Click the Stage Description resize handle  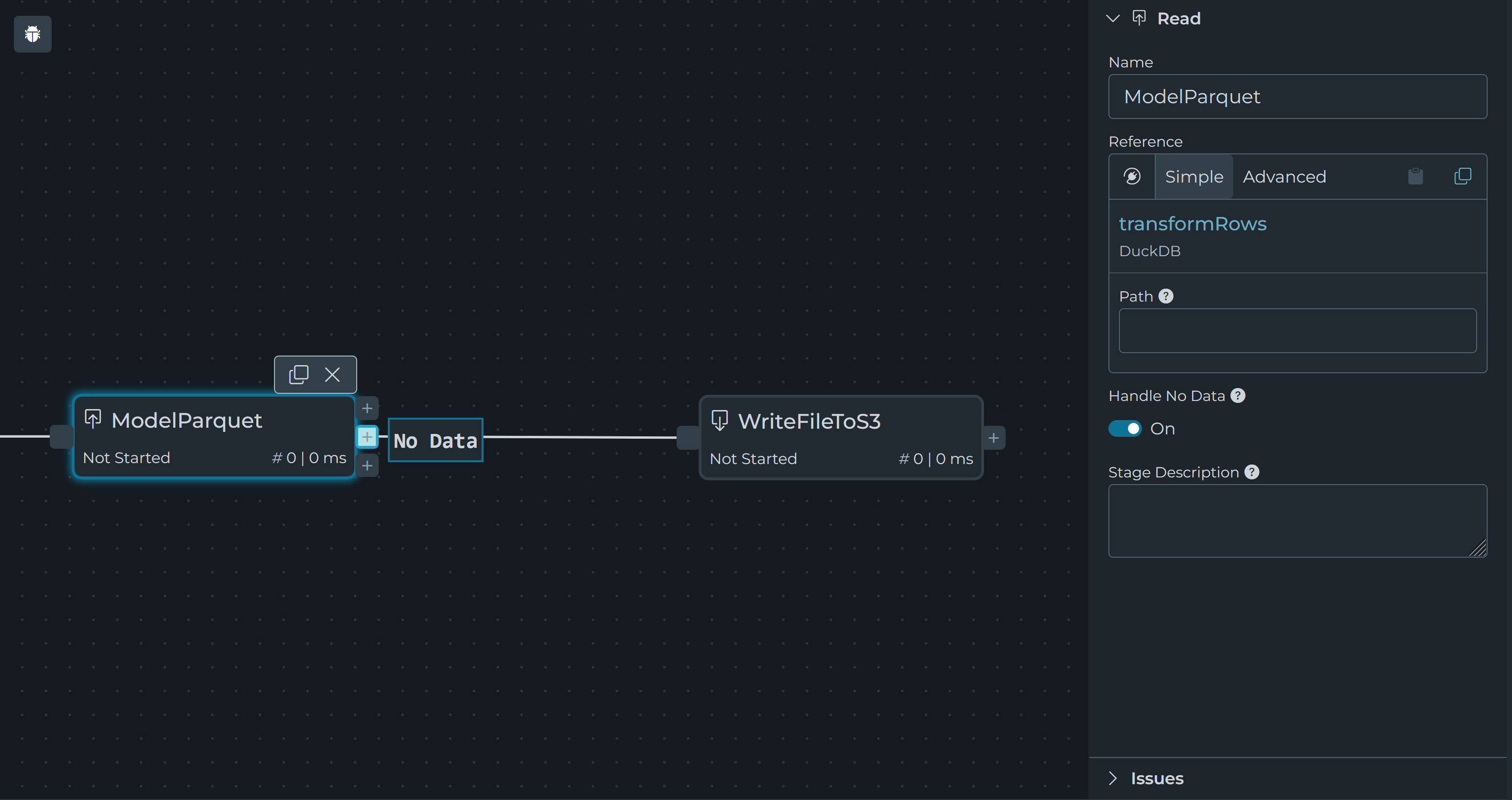click(1479, 549)
